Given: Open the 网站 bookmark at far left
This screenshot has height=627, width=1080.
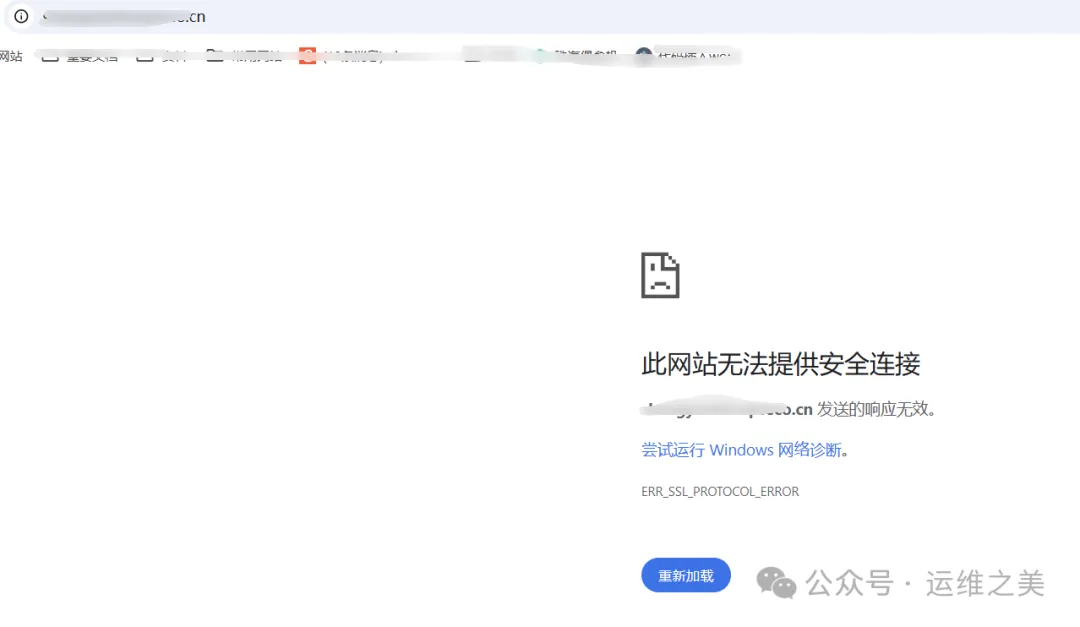Looking at the screenshot, I should pos(11,56).
